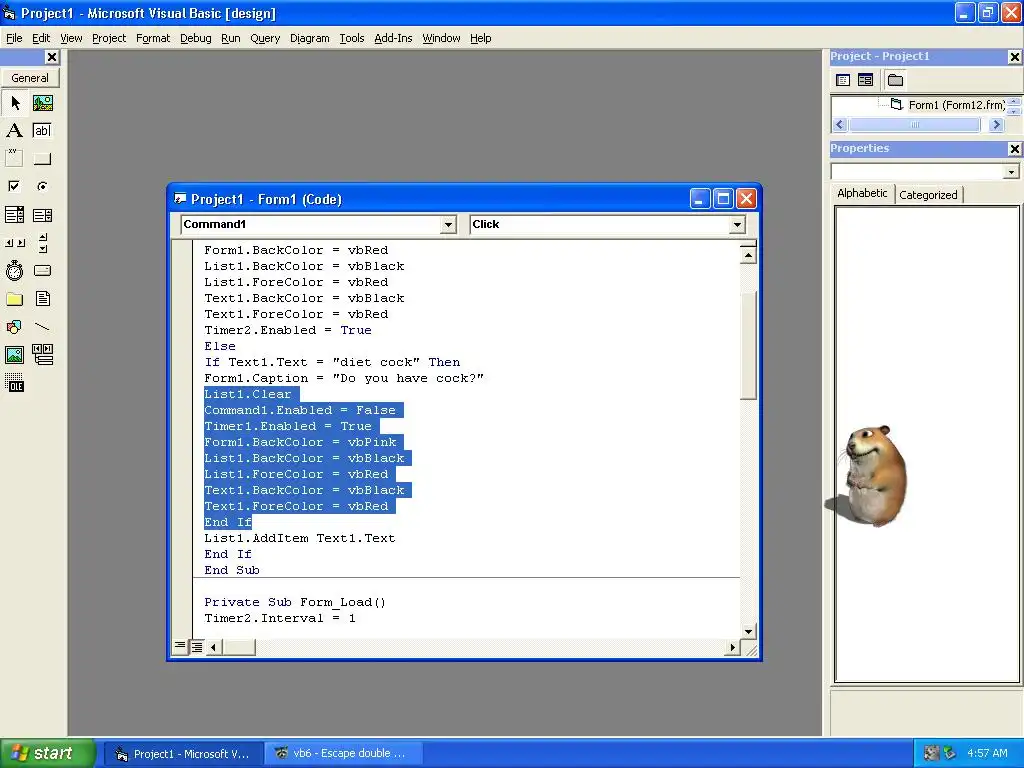Select the CheckBox control tool

[x=15, y=187]
